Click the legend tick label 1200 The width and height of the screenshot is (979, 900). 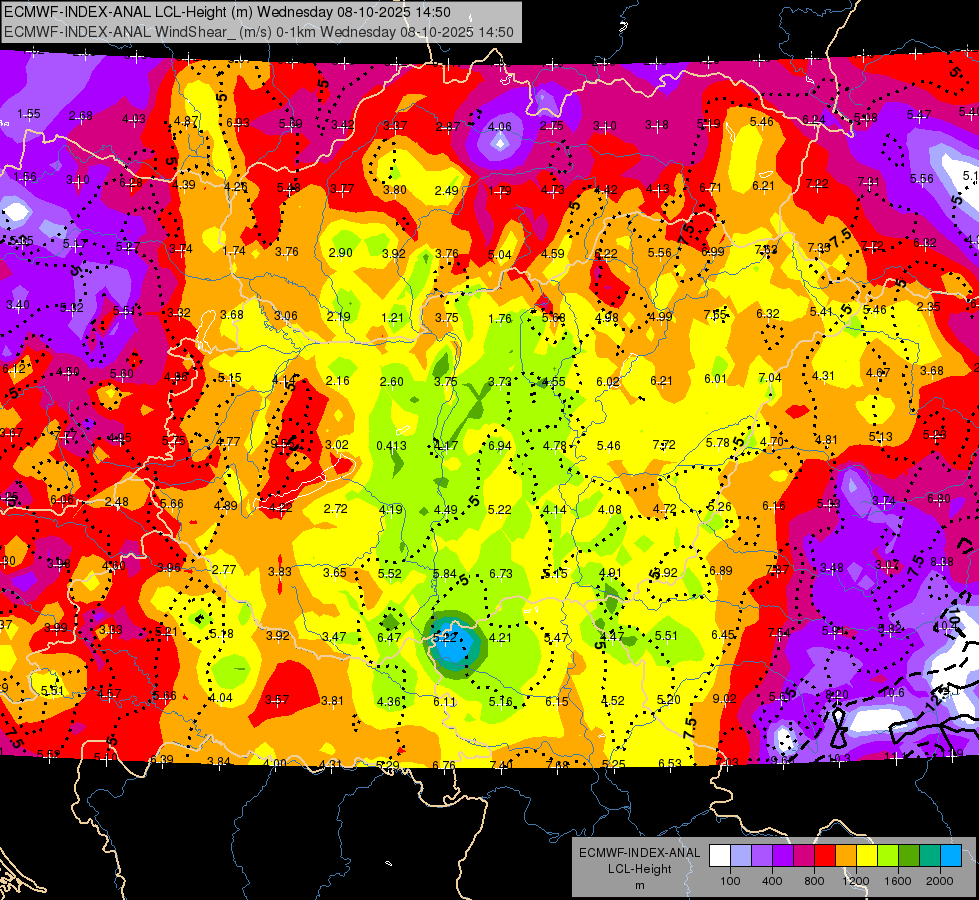pyautogui.click(x=855, y=881)
